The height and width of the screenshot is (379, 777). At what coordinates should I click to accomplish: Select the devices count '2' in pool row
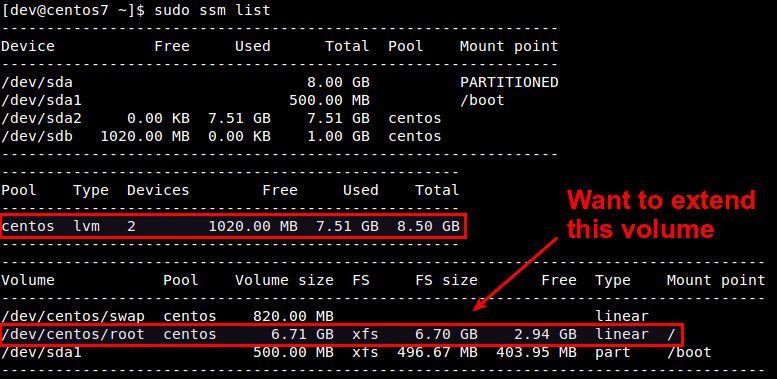click(x=131, y=226)
